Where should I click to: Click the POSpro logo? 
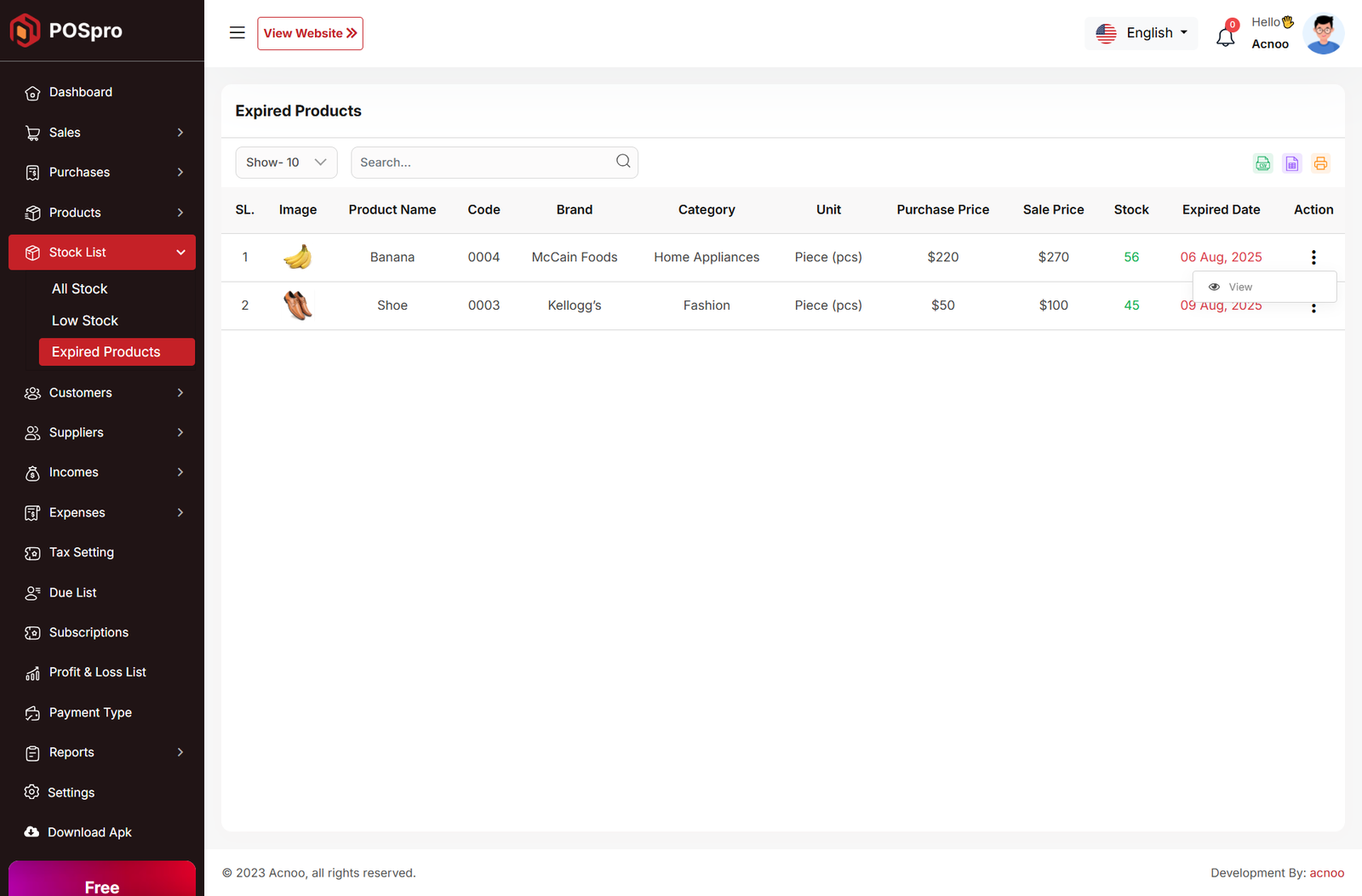66,31
